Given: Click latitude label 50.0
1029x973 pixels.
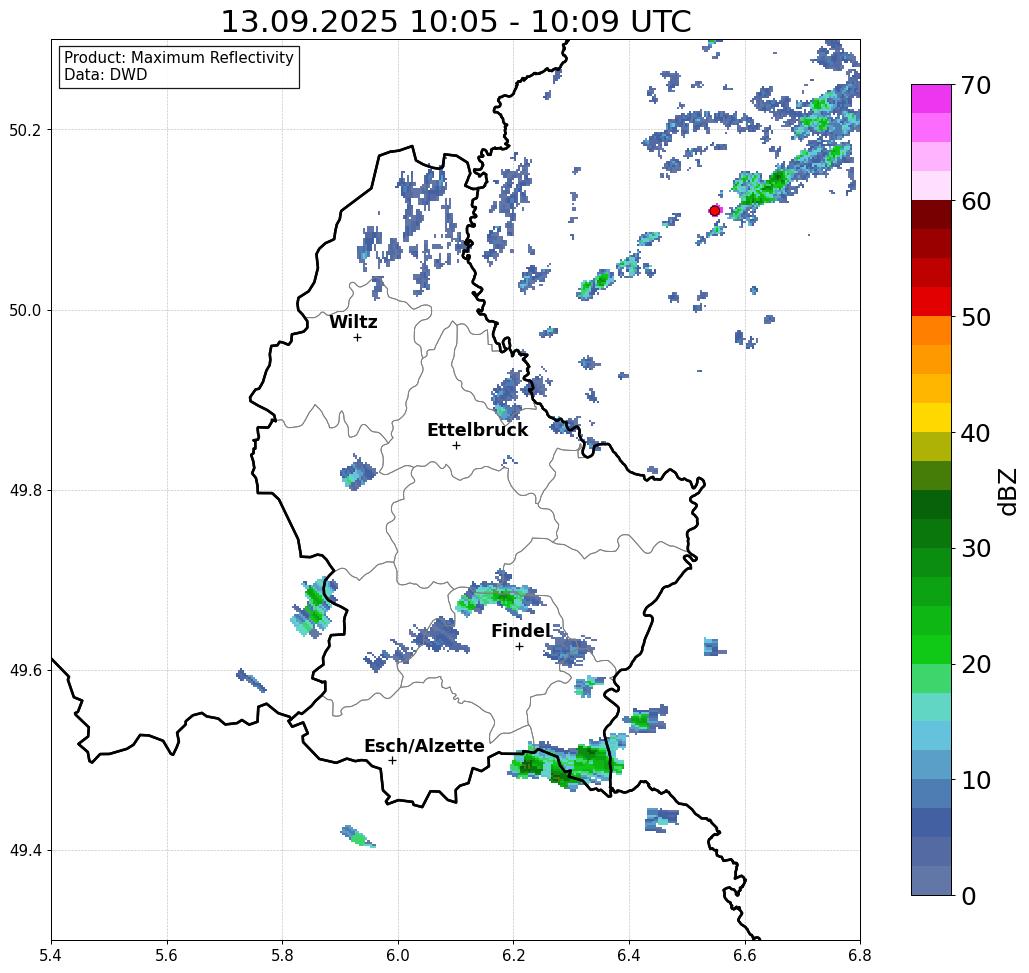Looking at the screenshot, I should click(25, 310).
